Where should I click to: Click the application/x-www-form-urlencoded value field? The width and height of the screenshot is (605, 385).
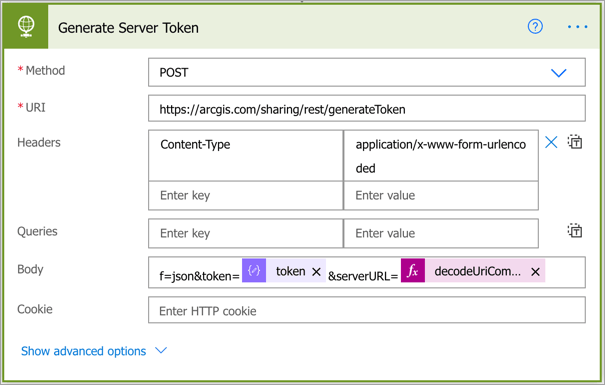(x=441, y=155)
